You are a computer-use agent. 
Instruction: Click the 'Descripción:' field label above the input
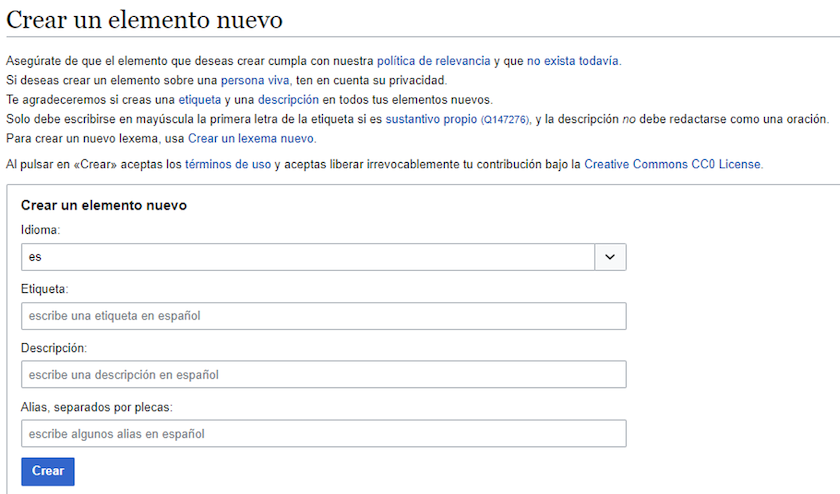point(54,348)
